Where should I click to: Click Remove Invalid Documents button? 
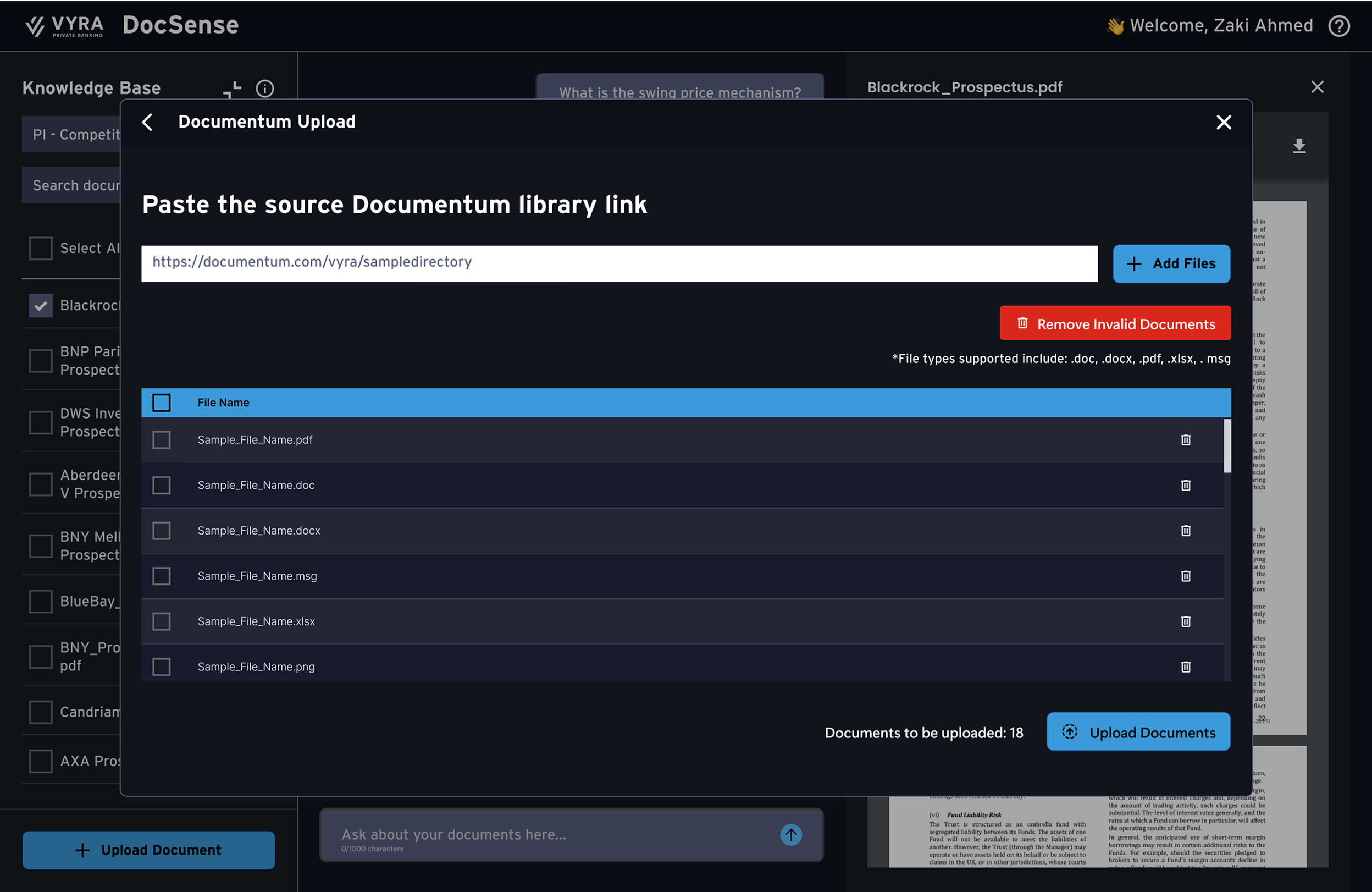[1115, 323]
